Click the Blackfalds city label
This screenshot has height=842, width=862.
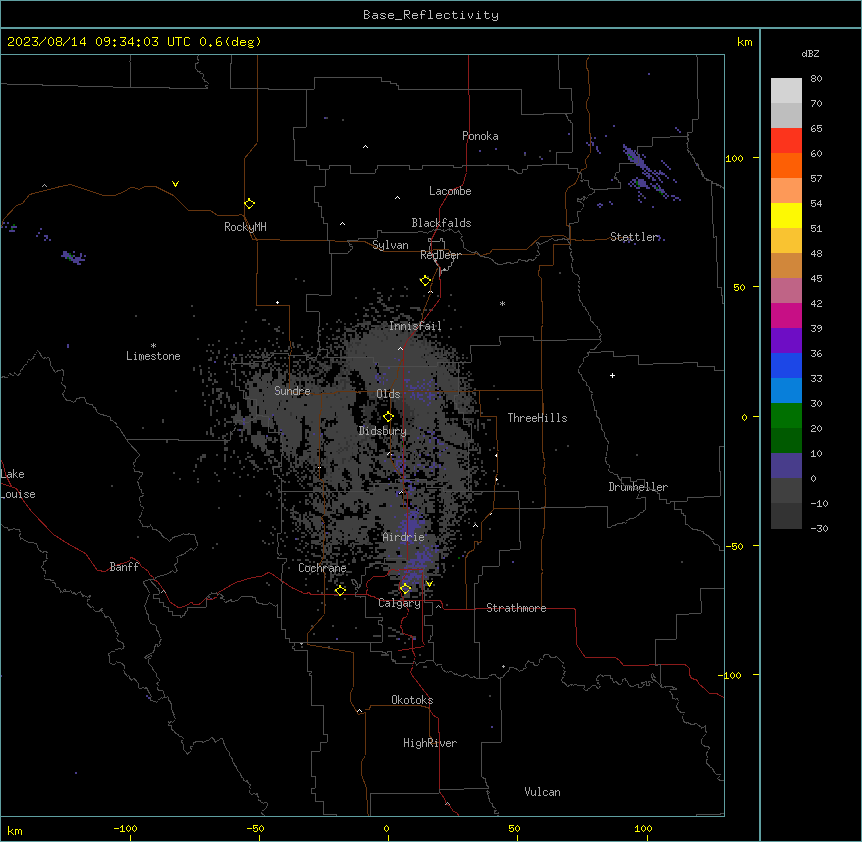[441, 223]
